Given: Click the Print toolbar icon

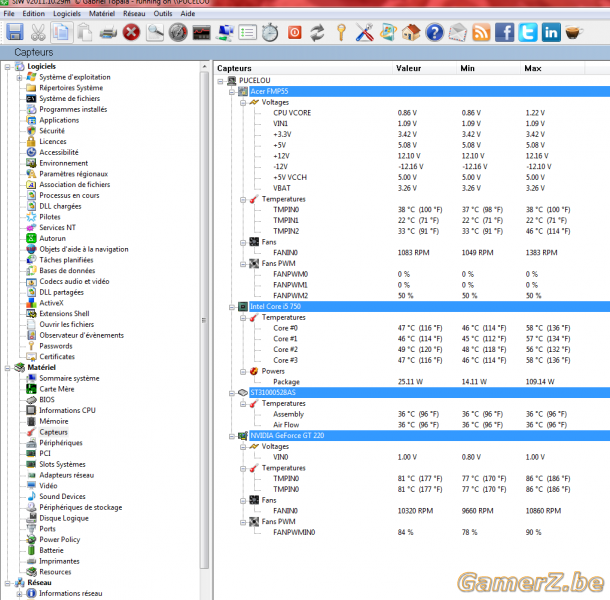Looking at the screenshot, I should [x=108, y=32].
